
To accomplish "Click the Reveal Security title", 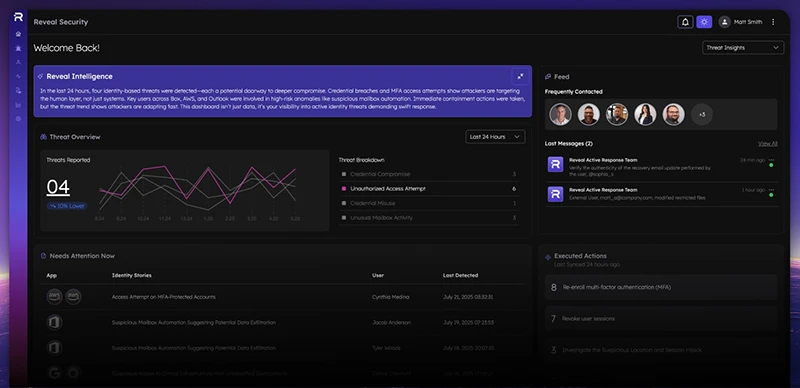I will [x=61, y=22].
